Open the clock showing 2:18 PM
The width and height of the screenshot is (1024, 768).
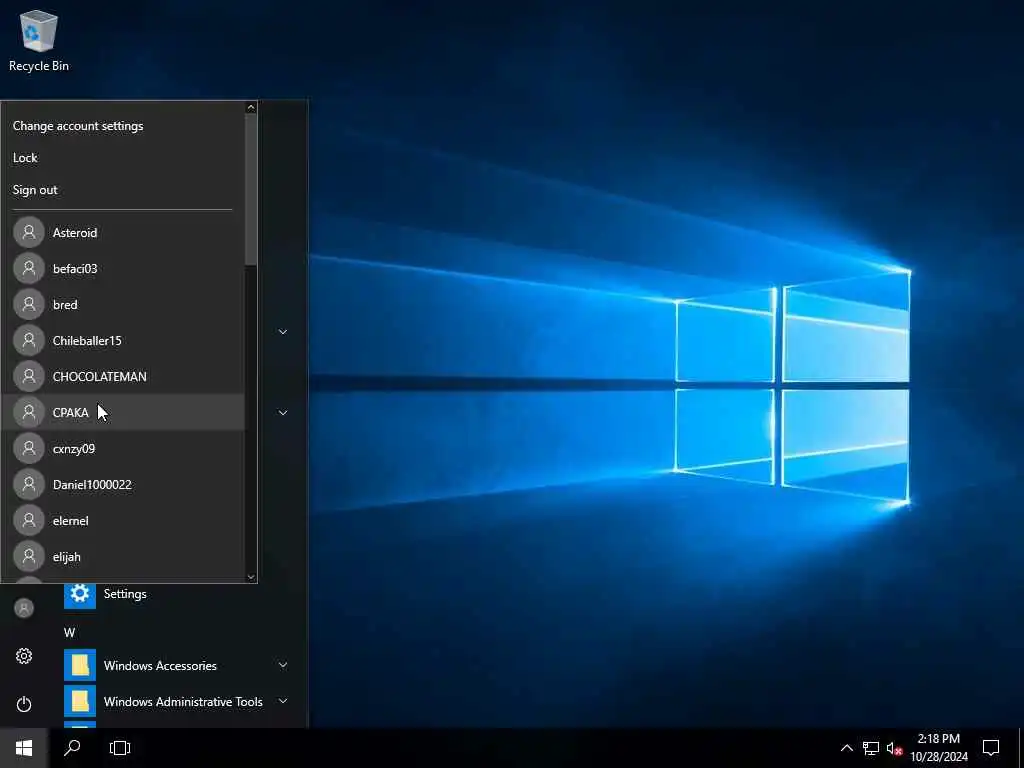coord(938,747)
